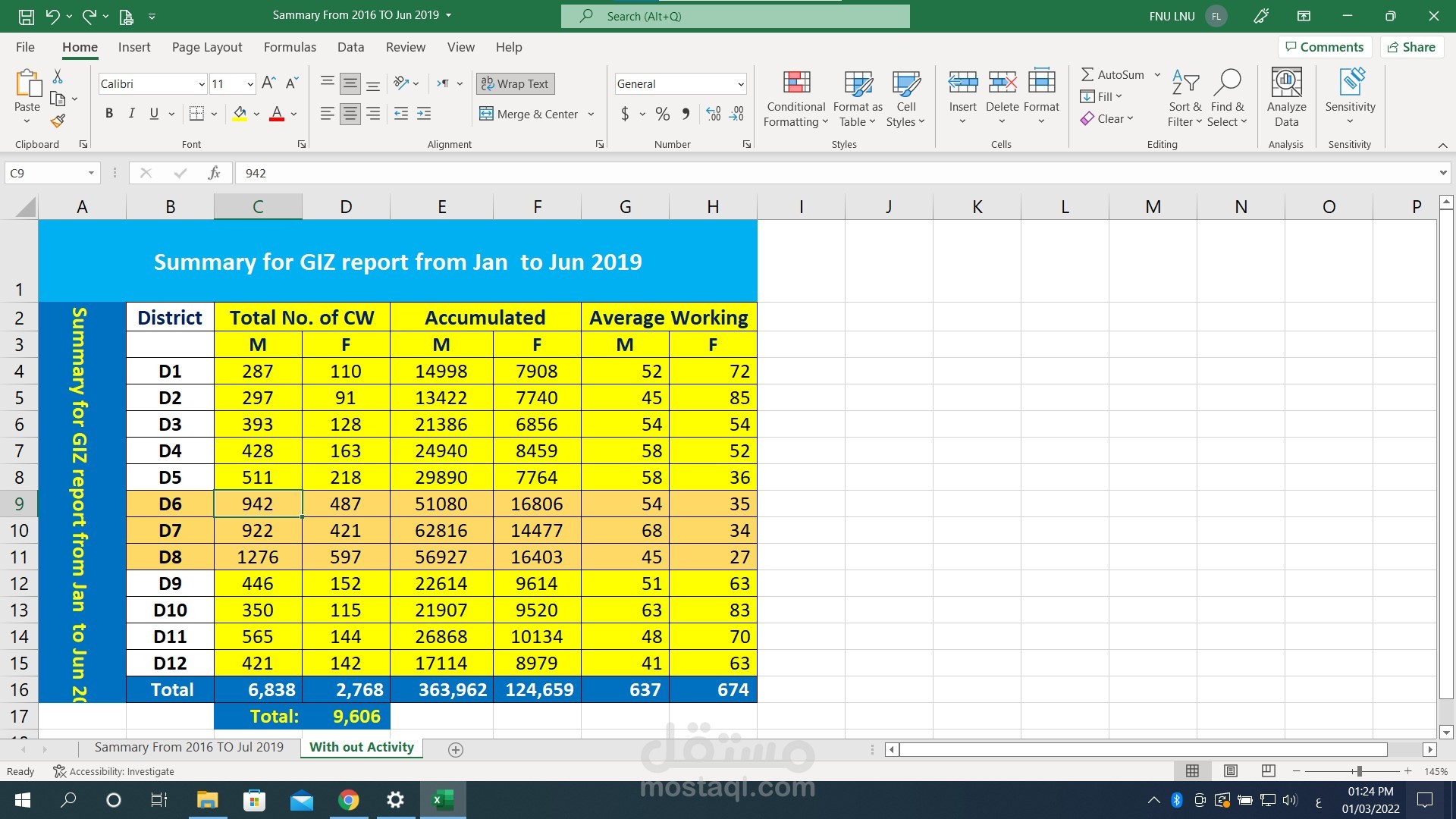The height and width of the screenshot is (819, 1456).
Task: Open the Formulas ribbon tab
Action: coord(290,47)
